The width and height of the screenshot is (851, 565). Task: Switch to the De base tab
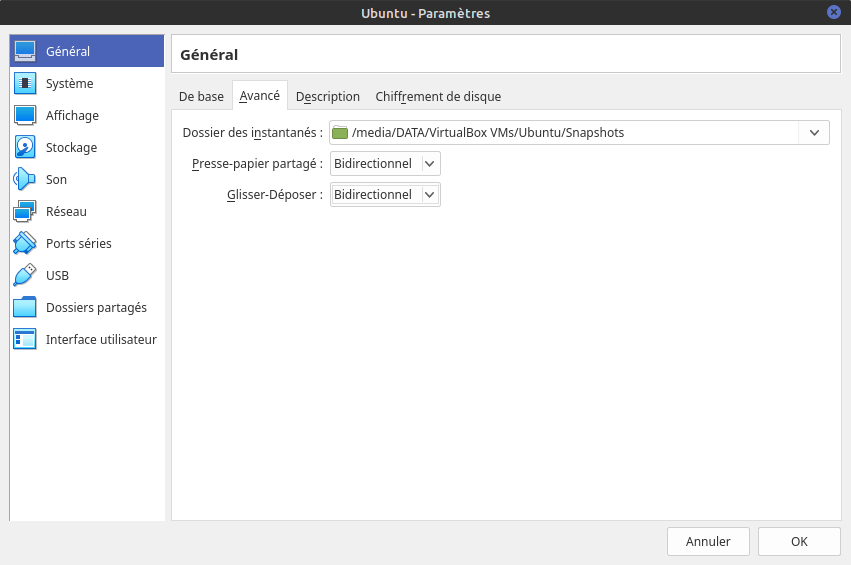201,97
